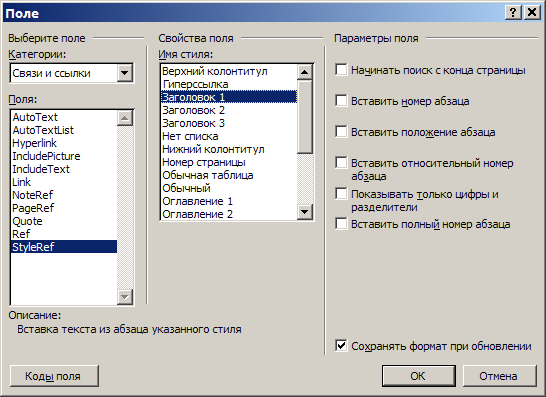Choose style Заголовок 1

[229, 97]
